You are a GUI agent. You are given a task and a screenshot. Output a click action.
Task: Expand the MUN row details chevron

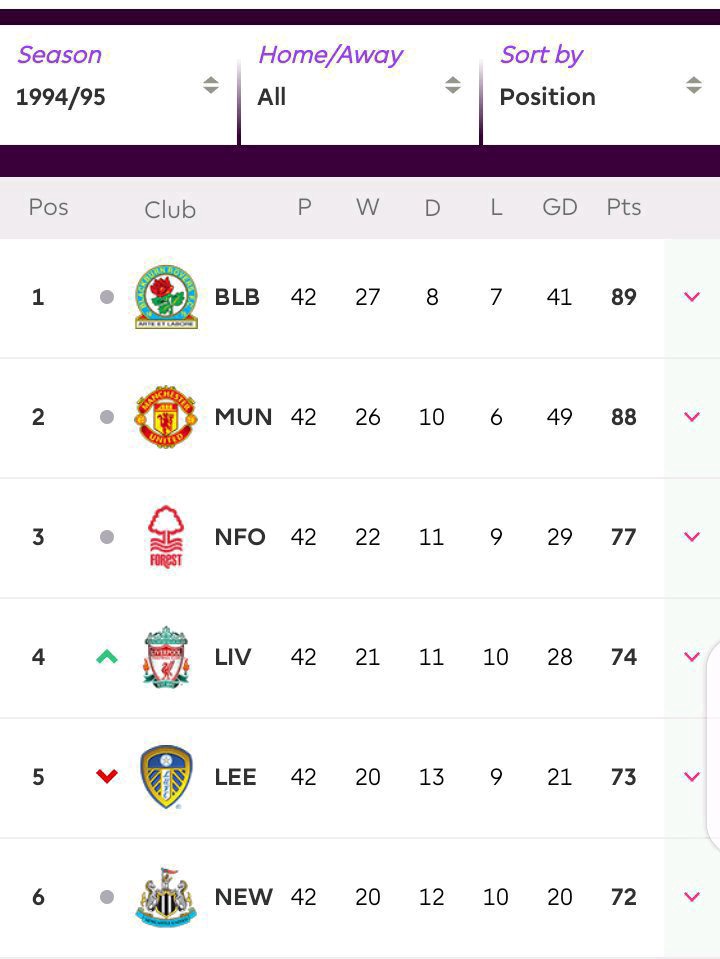tap(692, 417)
